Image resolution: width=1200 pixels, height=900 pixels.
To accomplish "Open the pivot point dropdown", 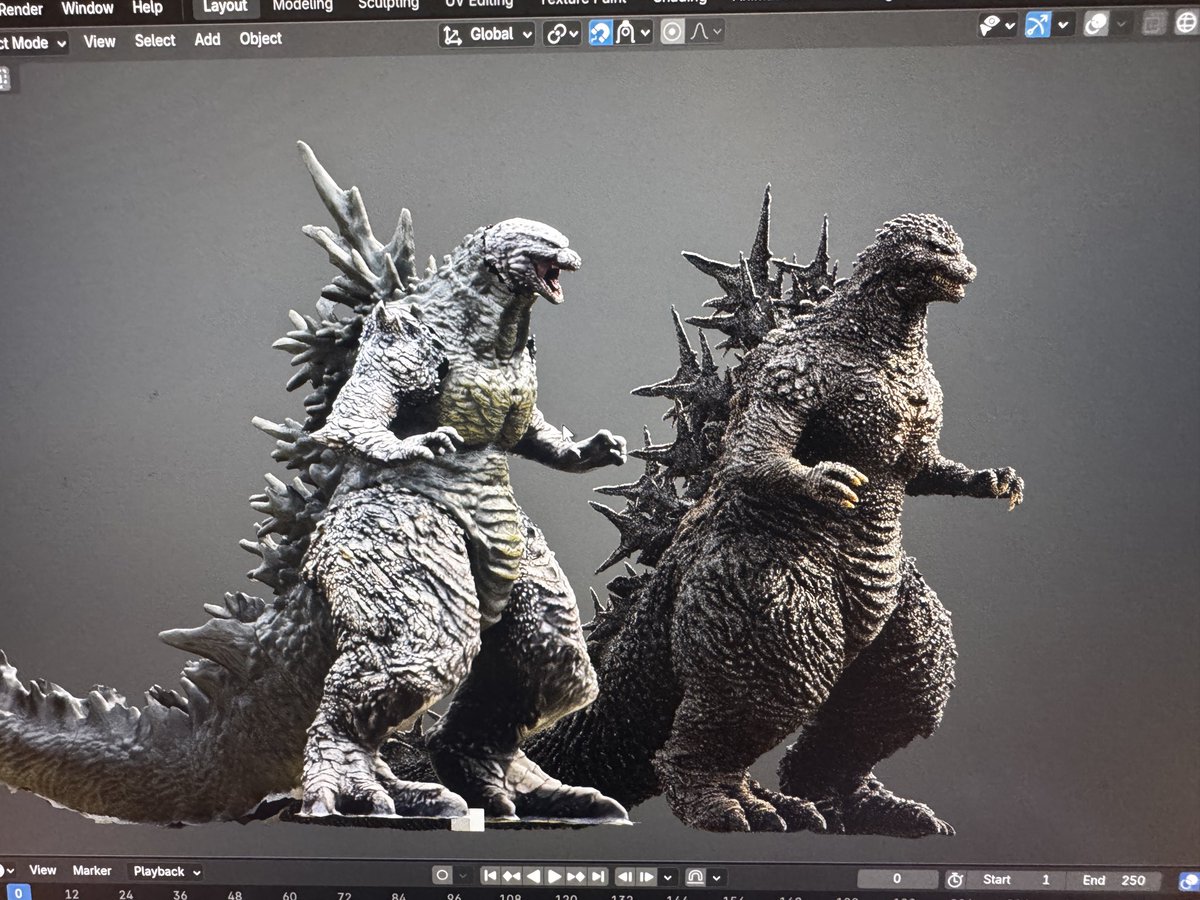I will pyautogui.click(x=562, y=33).
